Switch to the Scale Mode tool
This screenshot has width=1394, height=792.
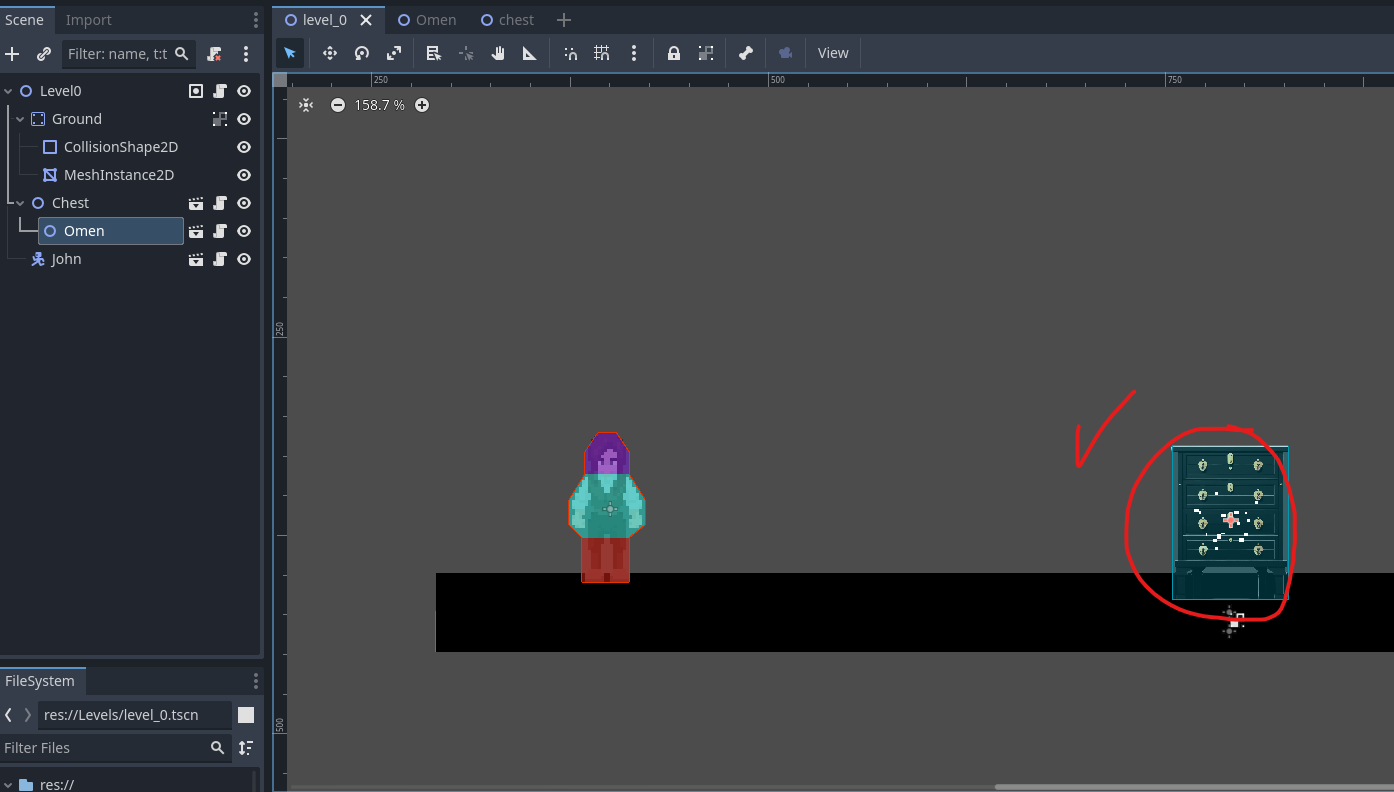point(394,52)
